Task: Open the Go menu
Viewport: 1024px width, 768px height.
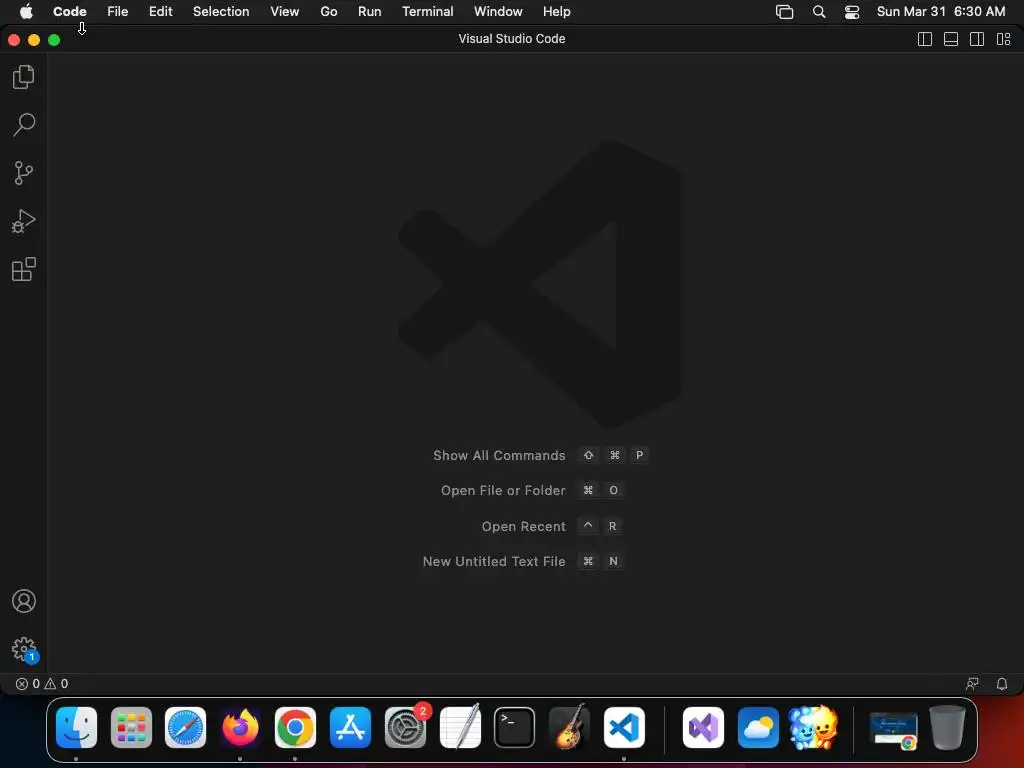Action: (328, 12)
